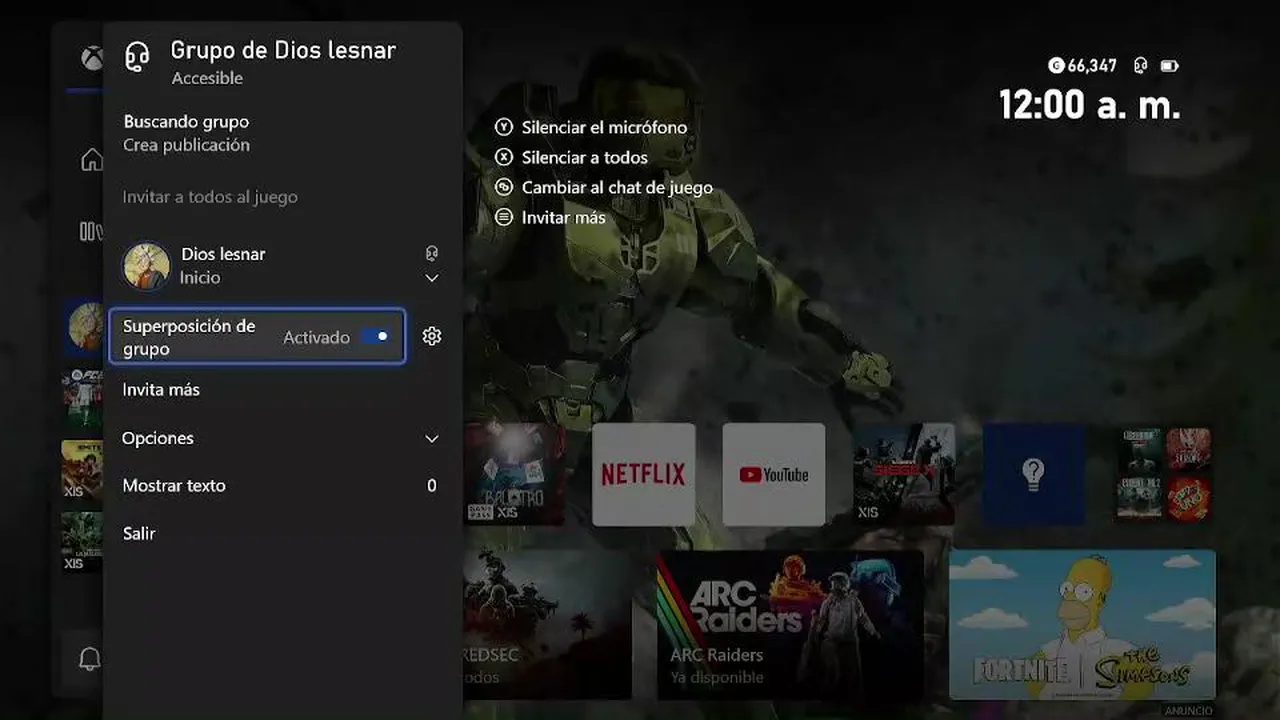This screenshot has width=1280, height=720.
Task: Select Dios lesnar avatar picture
Action: point(146,266)
